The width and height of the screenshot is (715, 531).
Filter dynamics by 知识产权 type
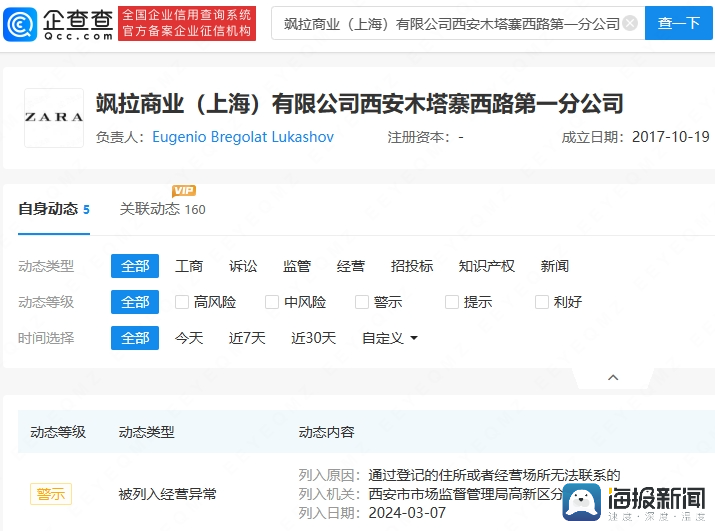click(x=487, y=266)
